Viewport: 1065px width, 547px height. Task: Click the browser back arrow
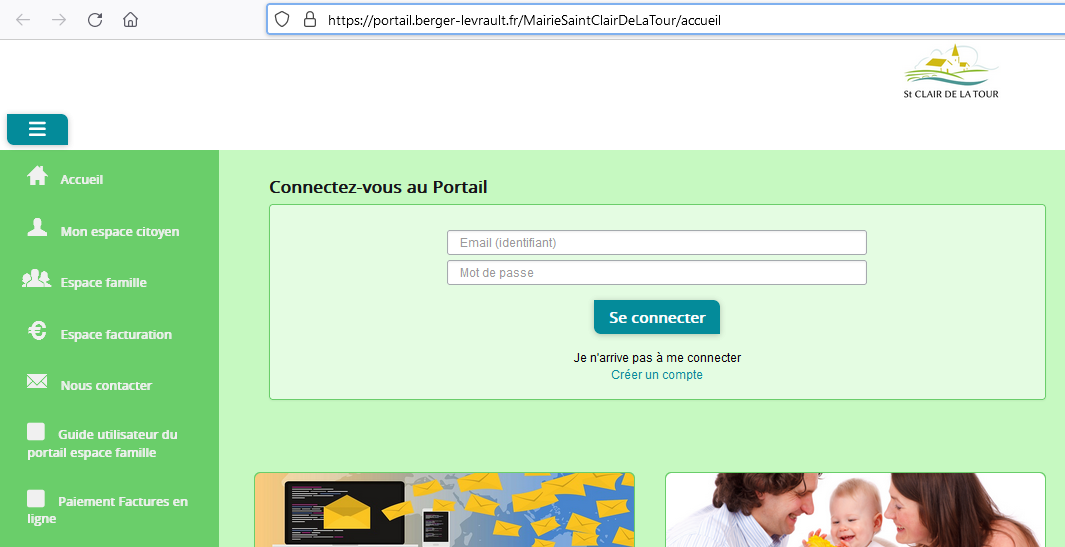23,20
